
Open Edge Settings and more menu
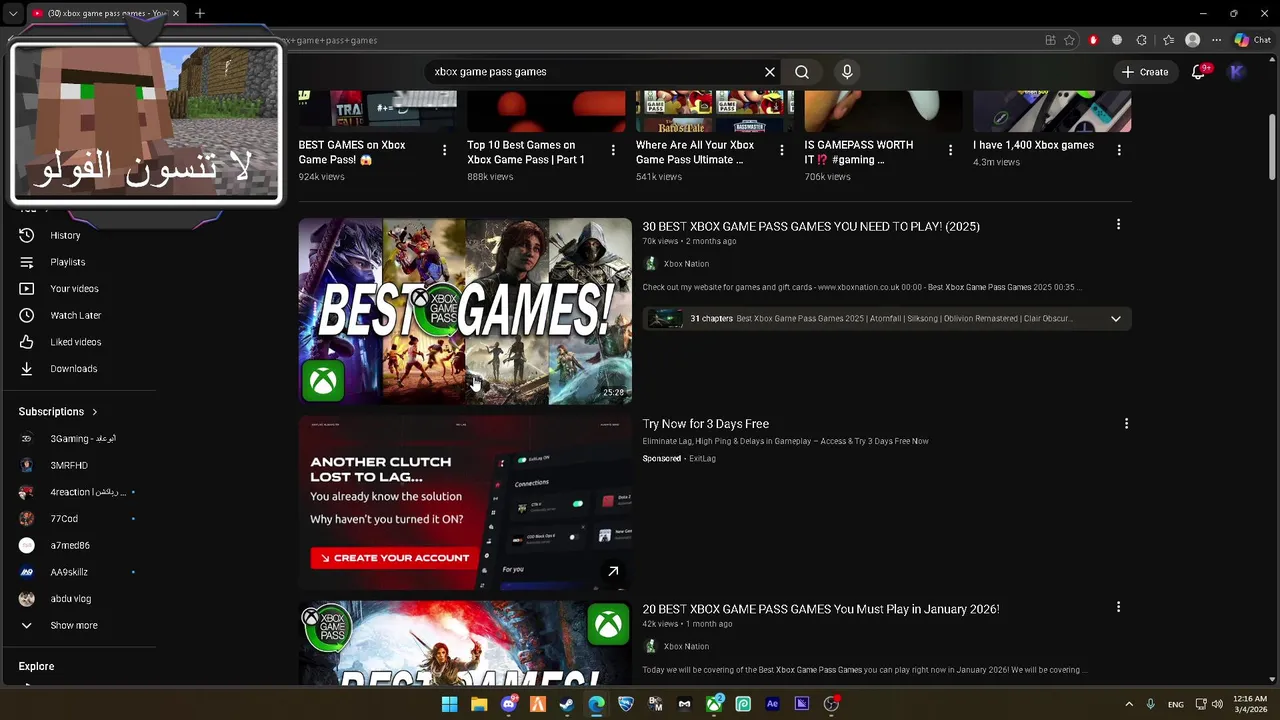coord(1216,40)
